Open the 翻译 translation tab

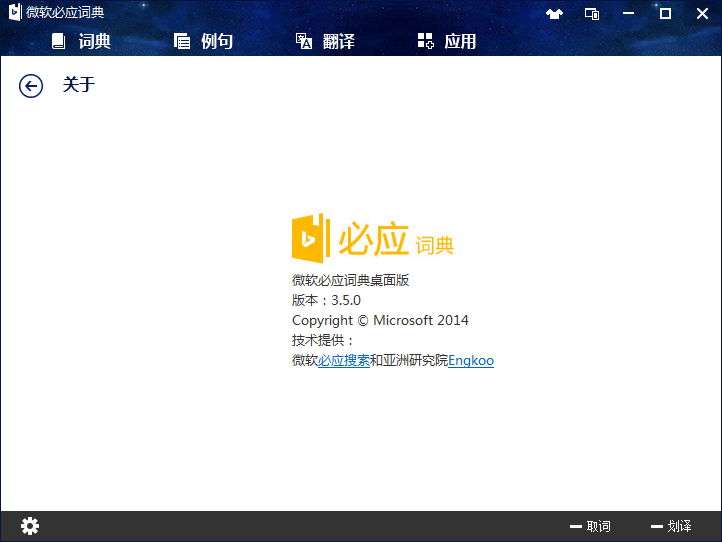coord(325,41)
